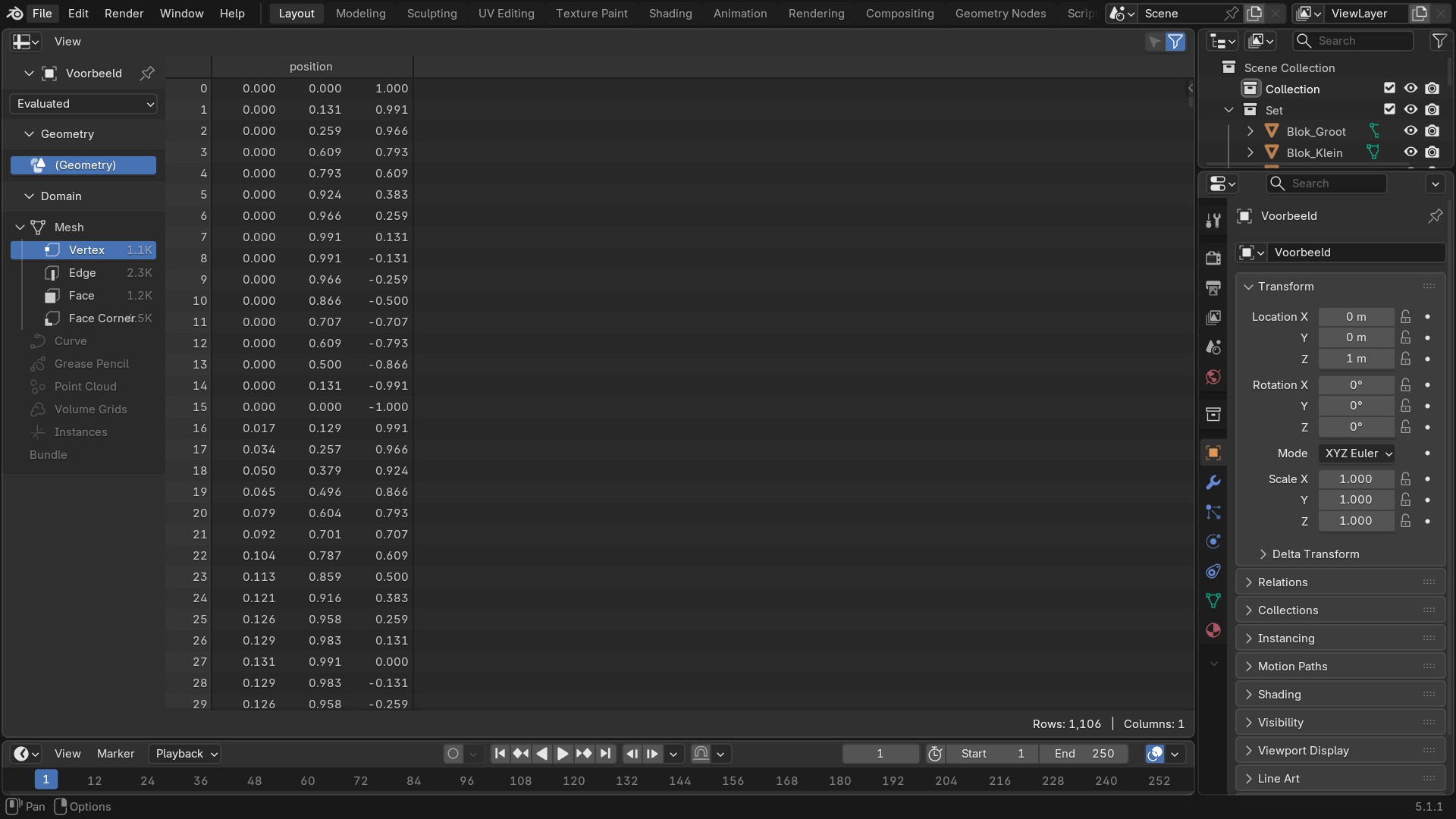Uncheck the Set collection checkbox
The width and height of the screenshot is (1456, 819).
[1389, 110]
